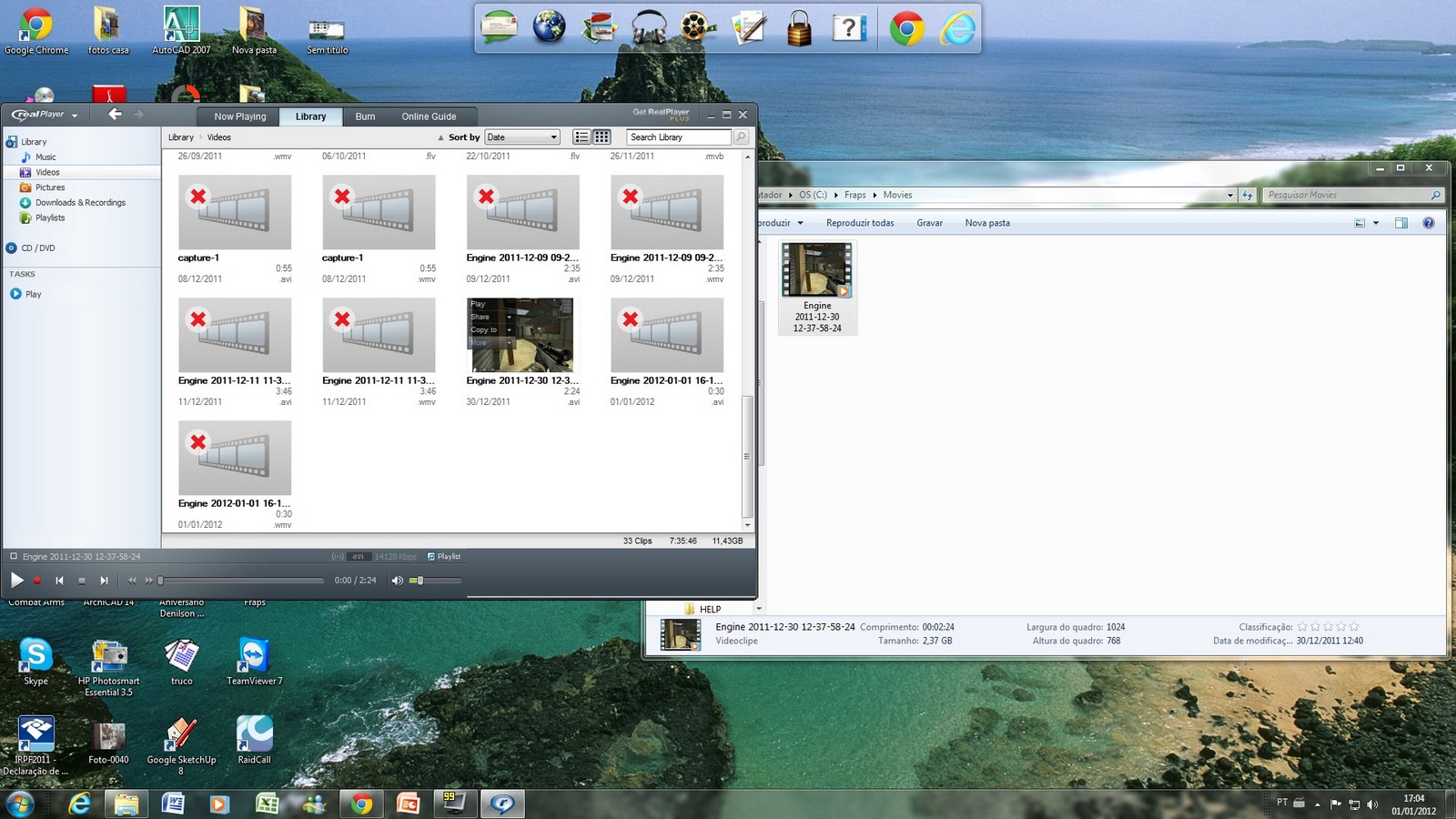The width and height of the screenshot is (1456, 819).
Task: Open the globe icon in the top dock
Action: point(549,27)
